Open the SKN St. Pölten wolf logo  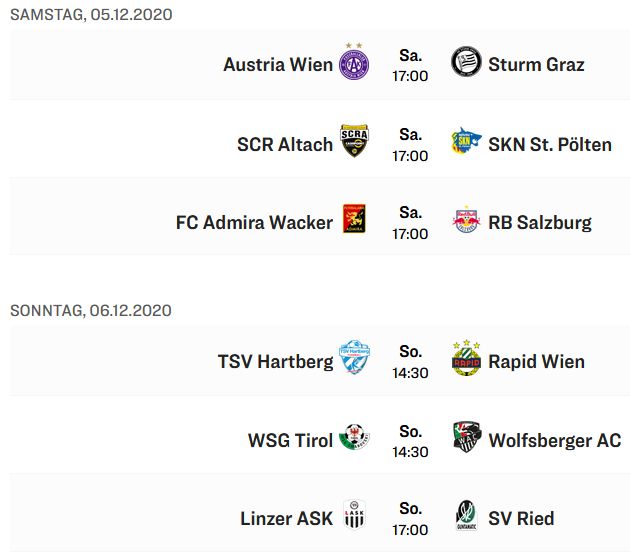466,141
